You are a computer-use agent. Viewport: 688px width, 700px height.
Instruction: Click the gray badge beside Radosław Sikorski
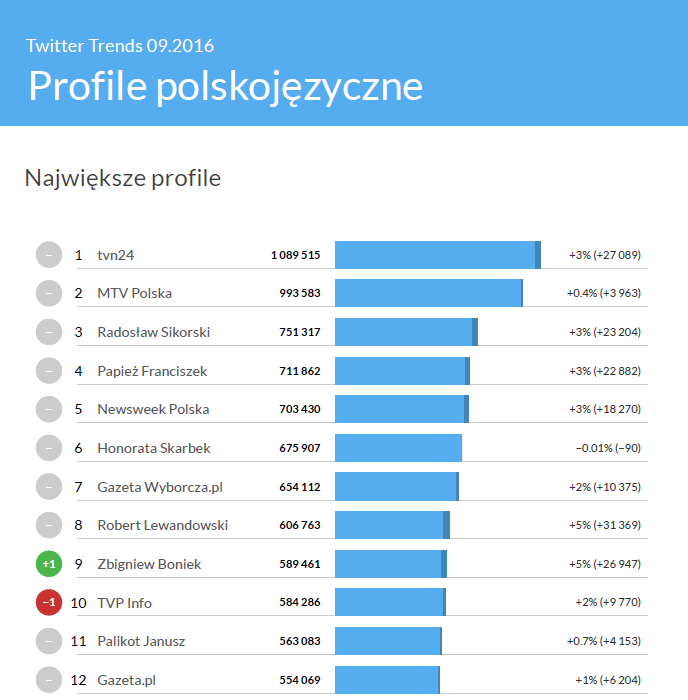48,332
